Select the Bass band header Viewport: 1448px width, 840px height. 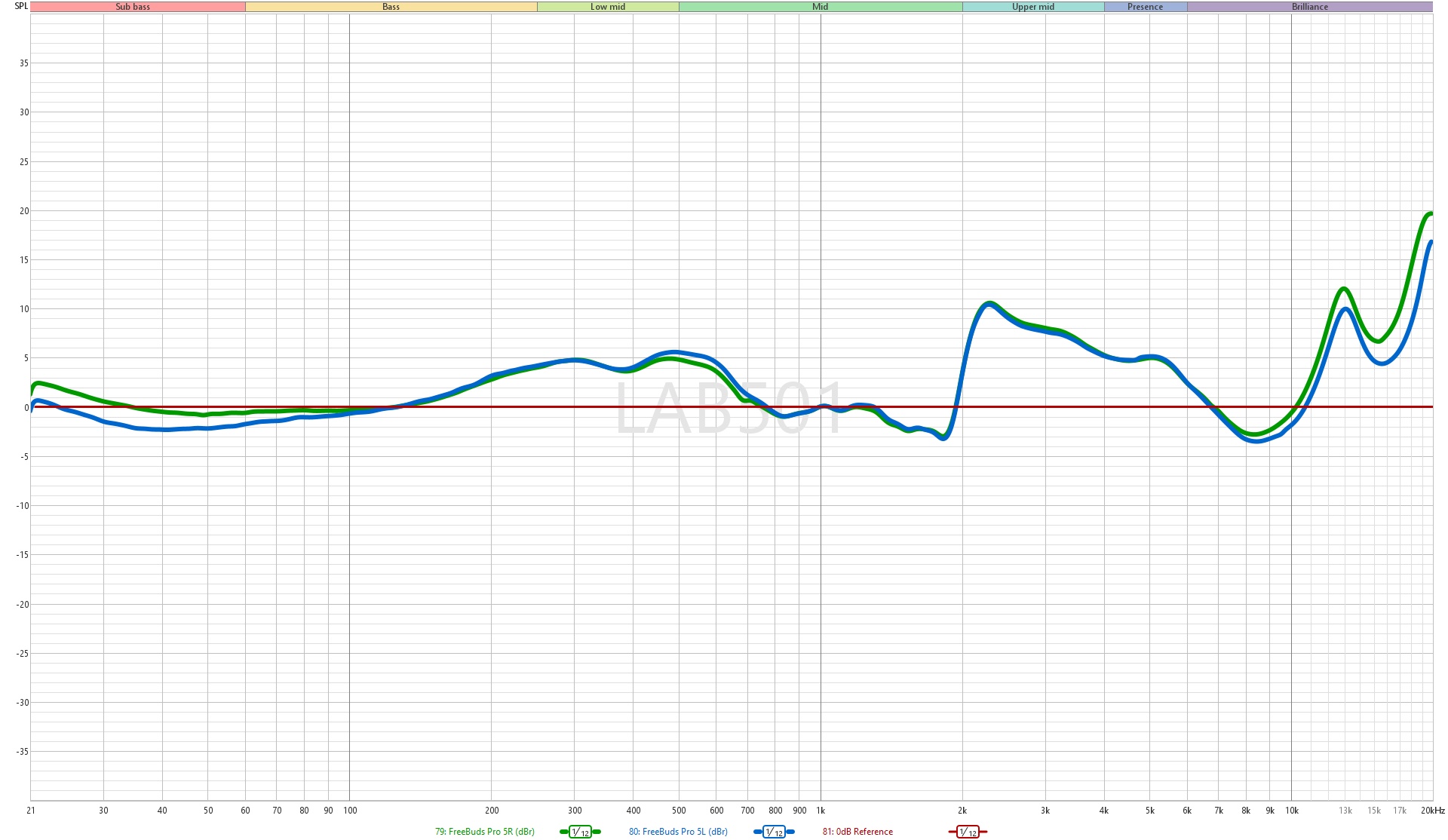[391, 7]
